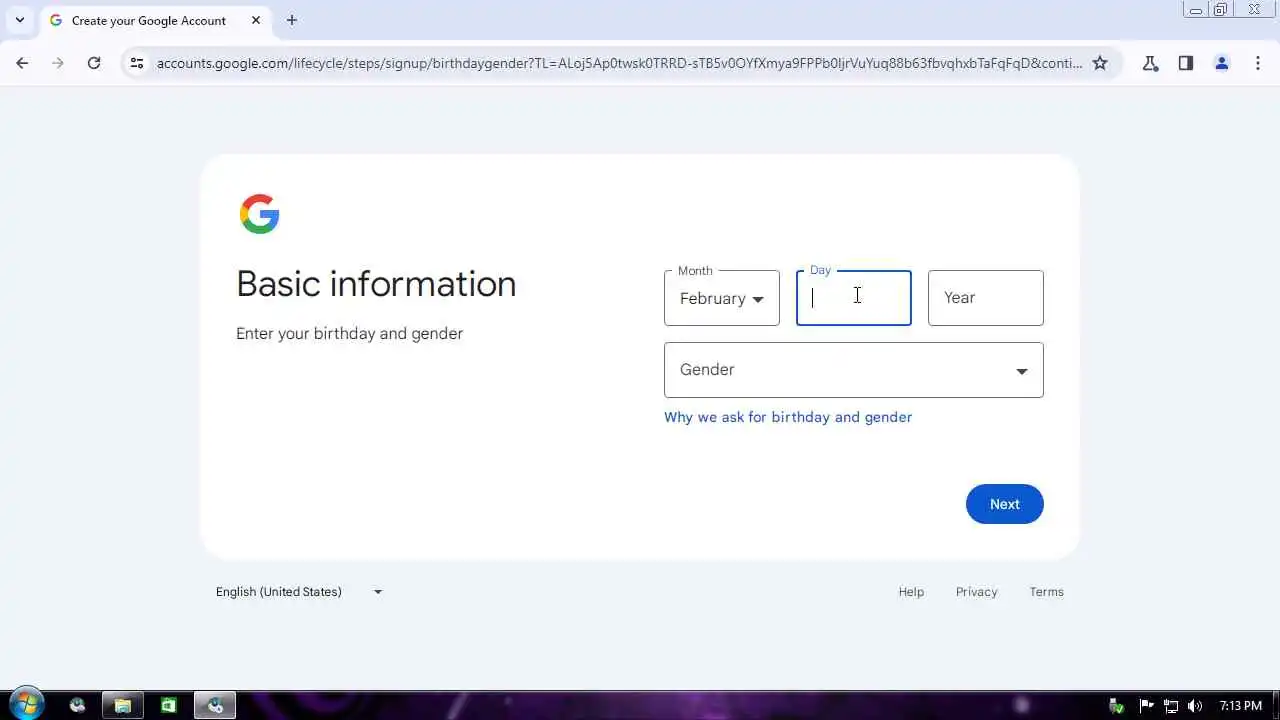Open Chrome Labs flask icon
The height and width of the screenshot is (720, 1280).
pos(1150,63)
